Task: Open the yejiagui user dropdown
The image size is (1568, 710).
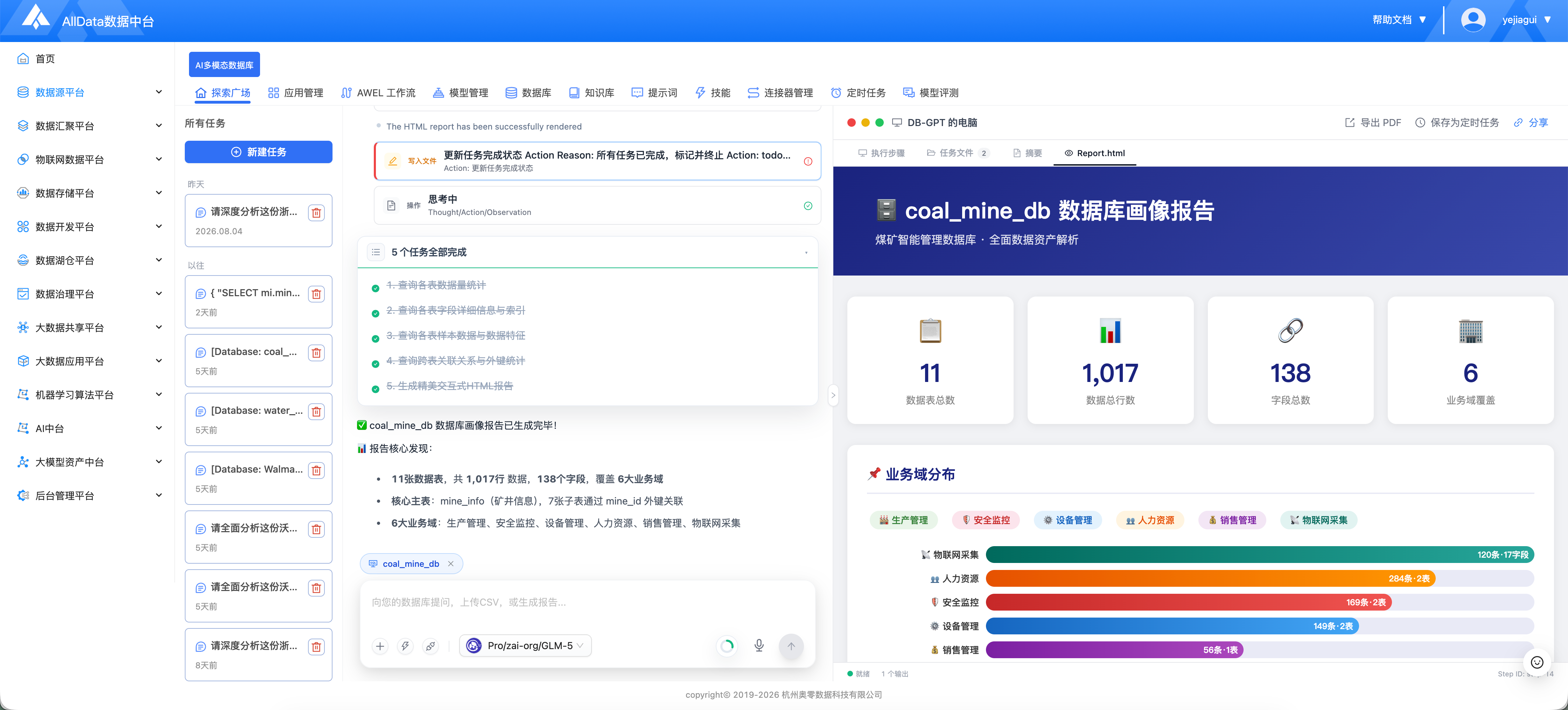Action: (x=1526, y=20)
